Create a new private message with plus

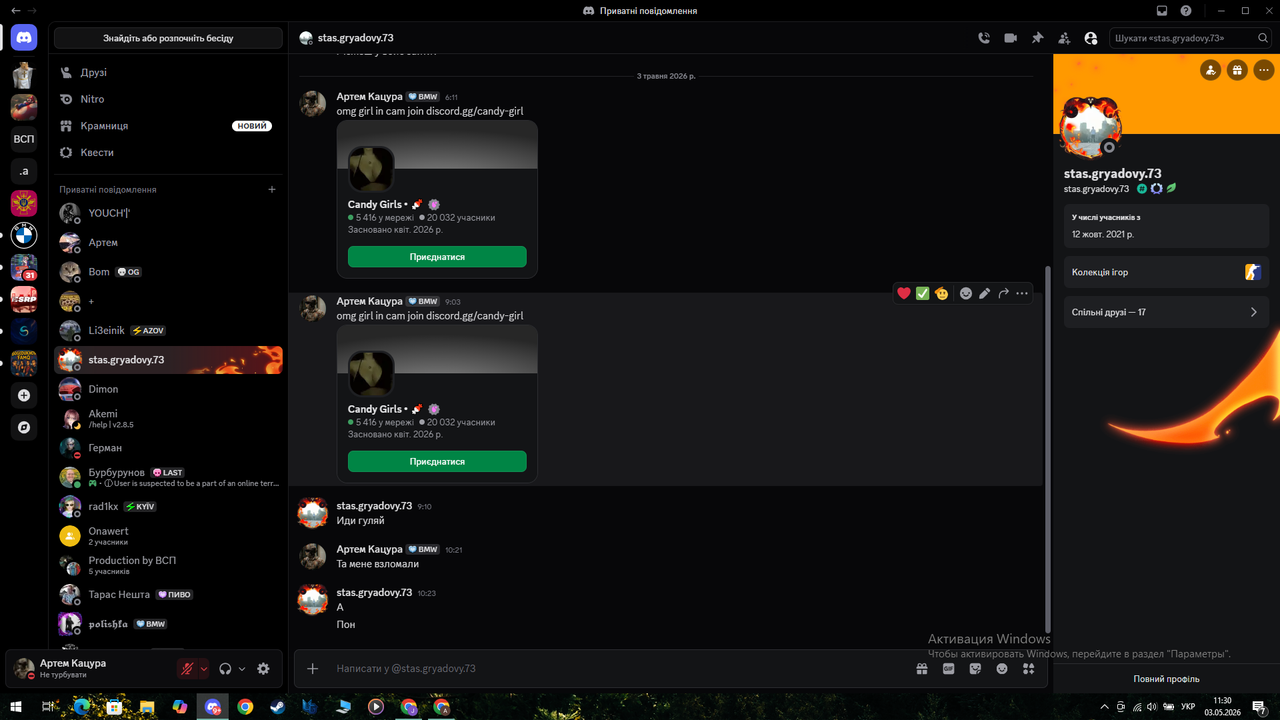point(272,189)
